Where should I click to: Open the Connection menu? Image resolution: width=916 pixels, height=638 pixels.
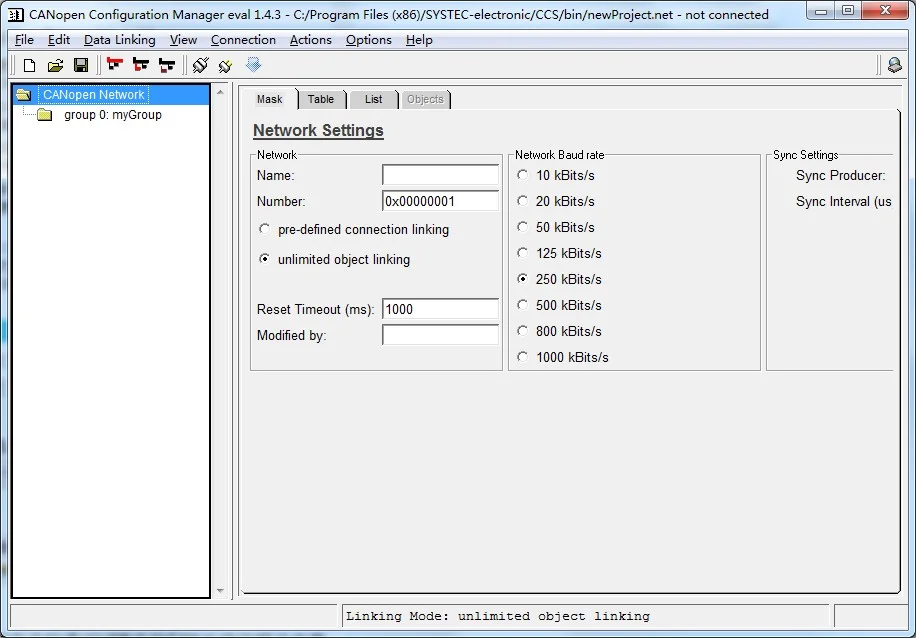tap(243, 40)
